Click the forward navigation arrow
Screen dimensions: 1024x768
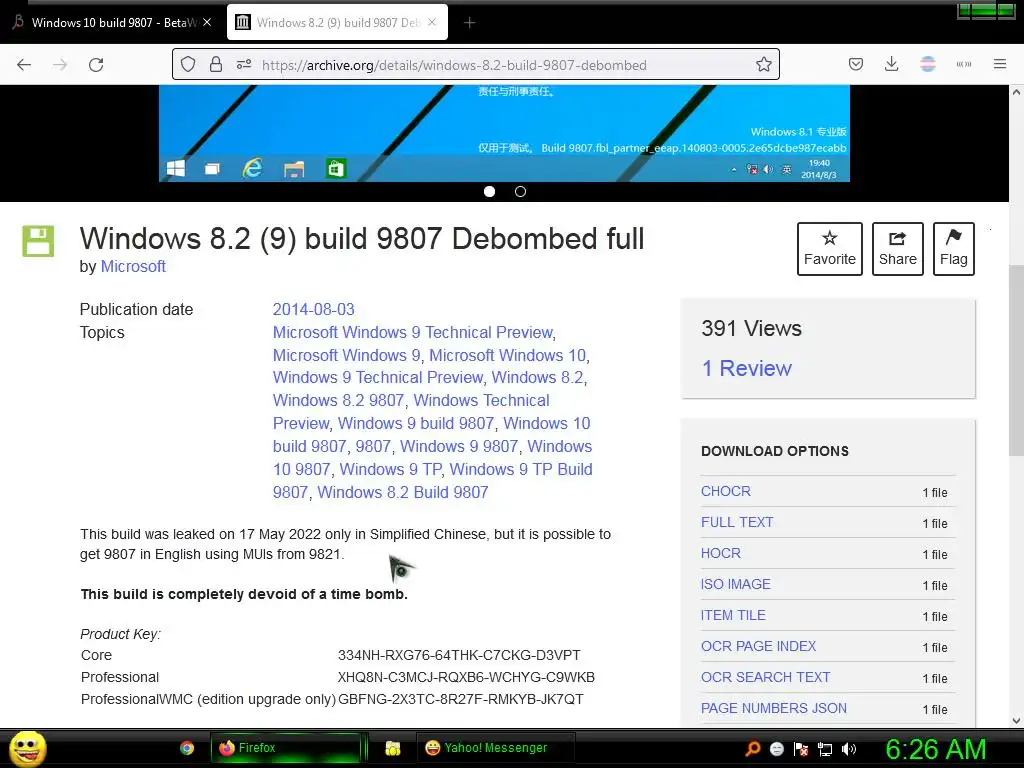60,65
